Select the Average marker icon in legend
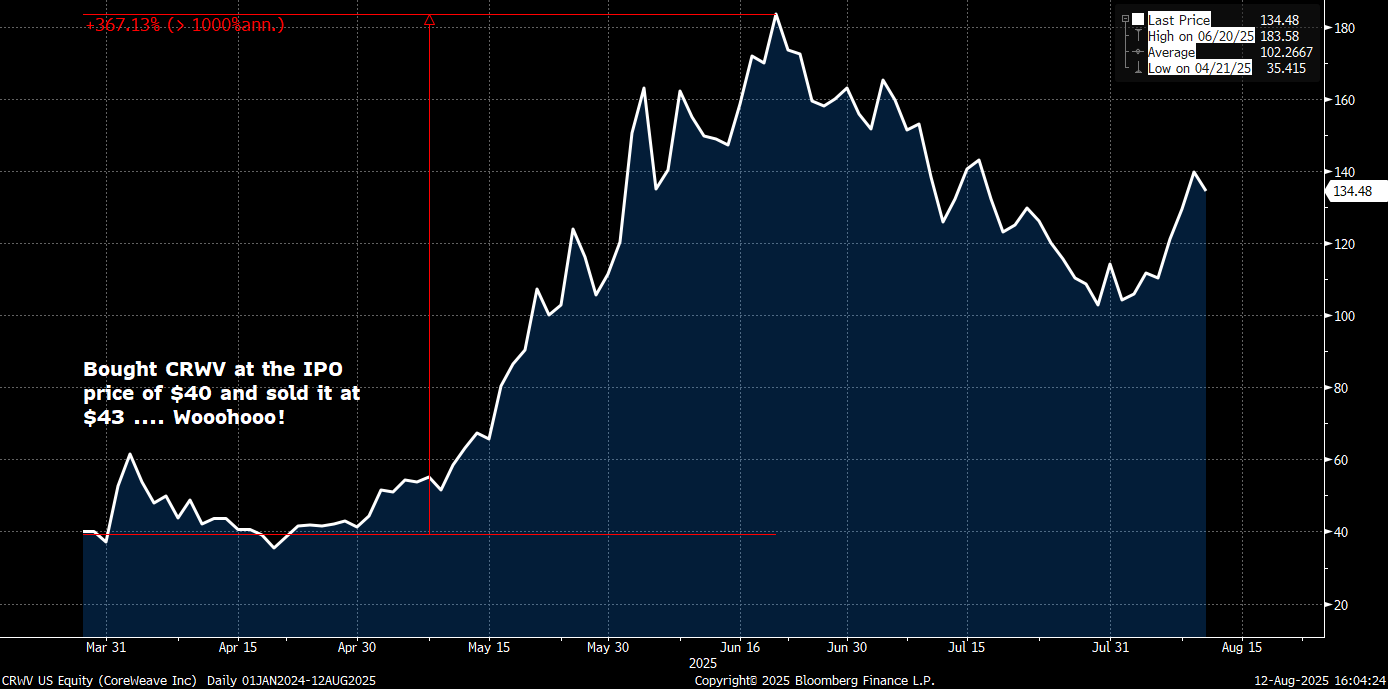 coord(1138,52)
